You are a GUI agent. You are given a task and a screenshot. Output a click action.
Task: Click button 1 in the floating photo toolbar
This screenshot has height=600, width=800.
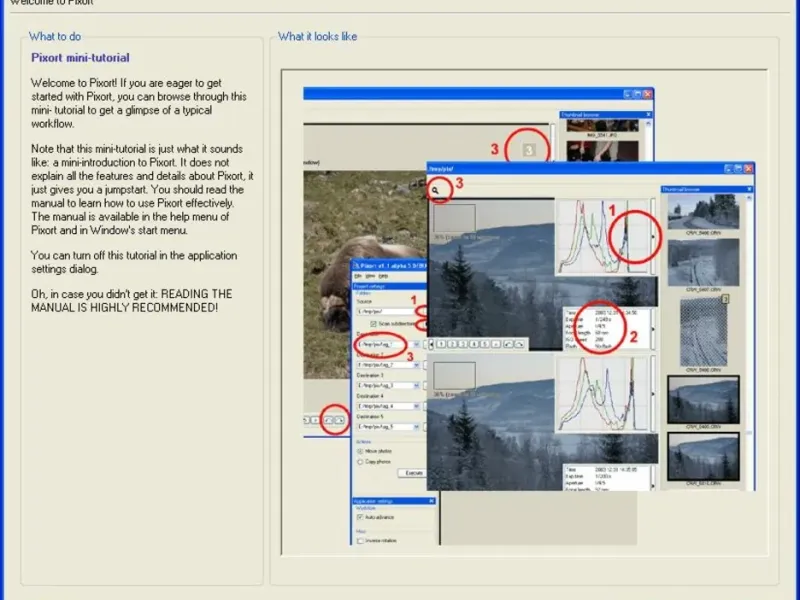point(441,344)
